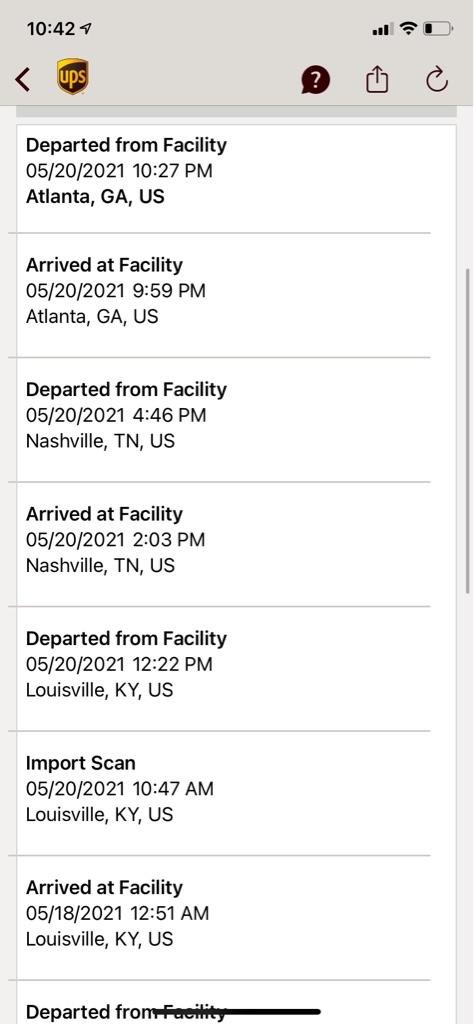Image resolution: width=474 pixels, height=1024 pixels.
Task: Tap the back arrow in header
Action: [23, 80]
